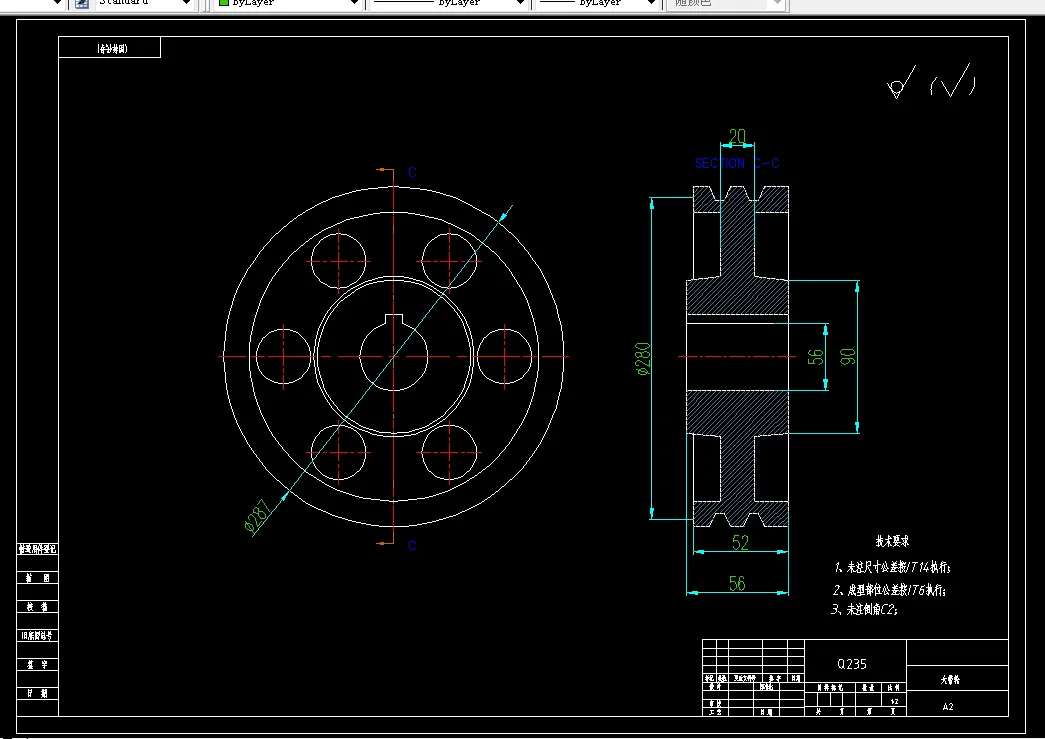Select the lower hatched hub area in section

pyautogui.click(x=737, y=412)
